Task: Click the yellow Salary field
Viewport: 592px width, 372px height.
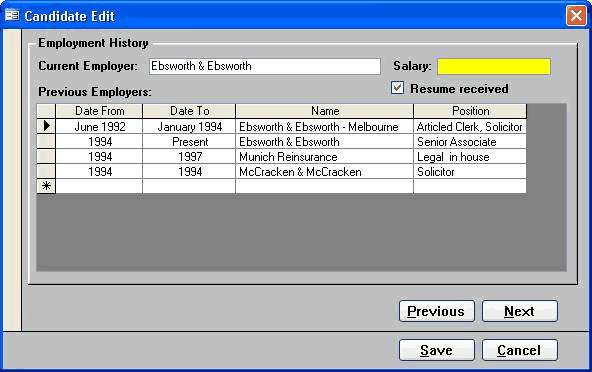Action: tap(494, 66)
